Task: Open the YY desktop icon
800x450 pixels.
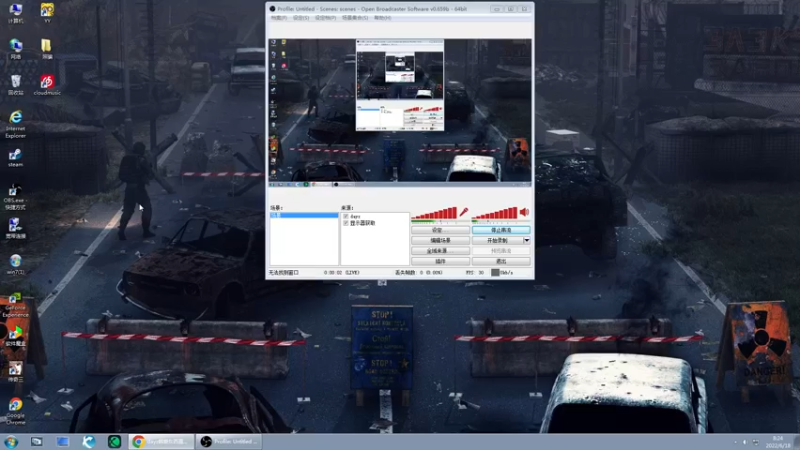Action: click(47, 13)
